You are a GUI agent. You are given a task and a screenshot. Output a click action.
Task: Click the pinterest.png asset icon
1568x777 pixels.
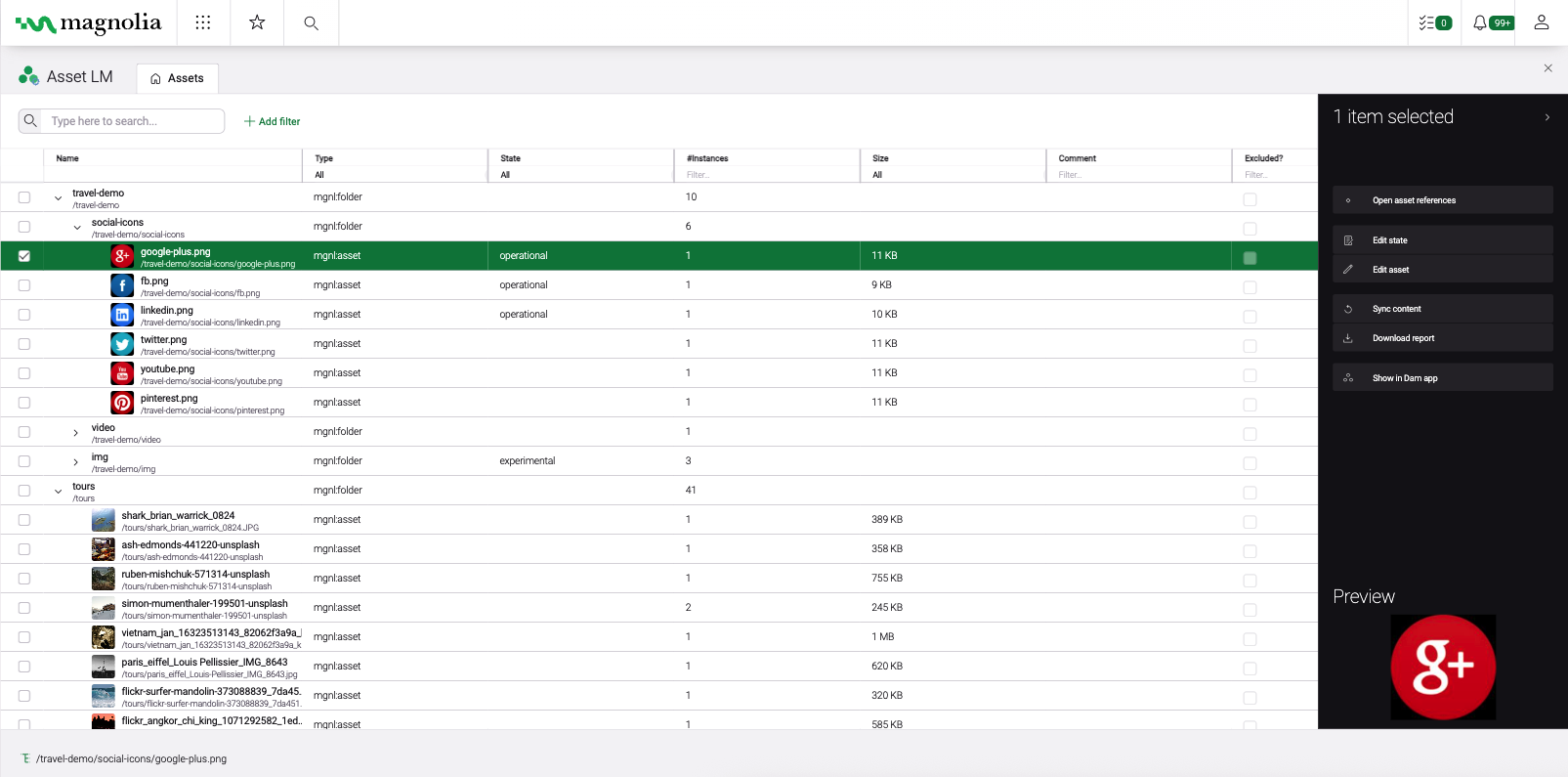click(122, 403)
